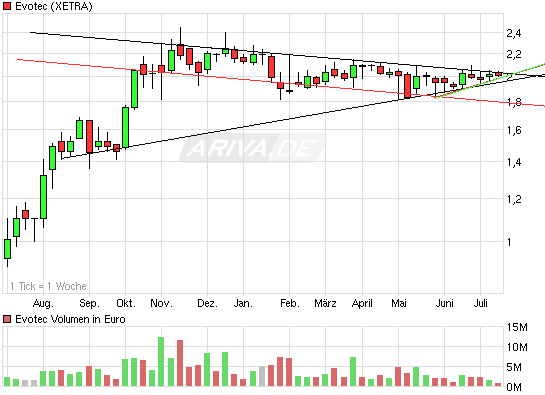Viewport: 545px width, 395px height.
Task: Click the price axis label '1'
Action: coord(509,242)
